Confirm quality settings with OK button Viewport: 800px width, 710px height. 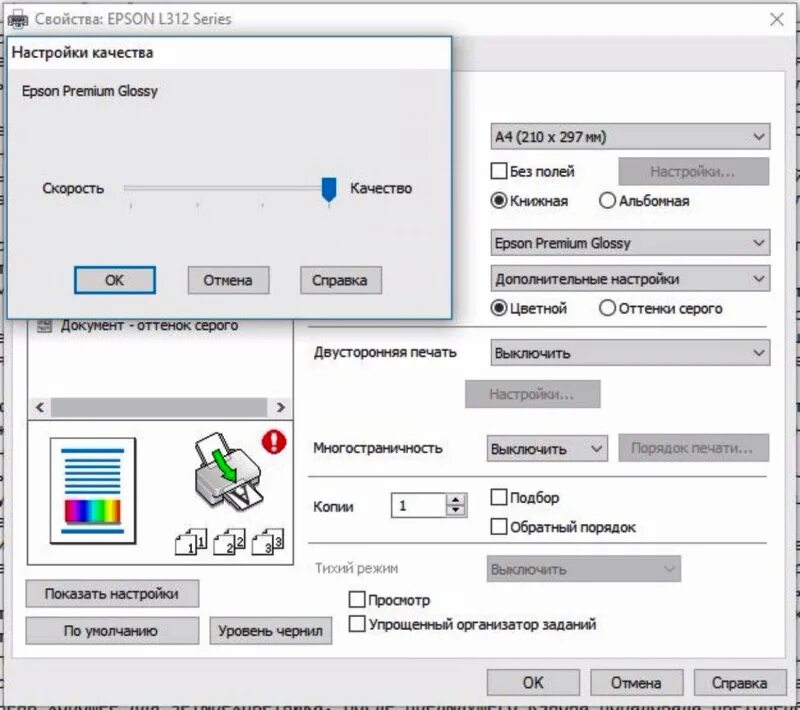point(115,280)
